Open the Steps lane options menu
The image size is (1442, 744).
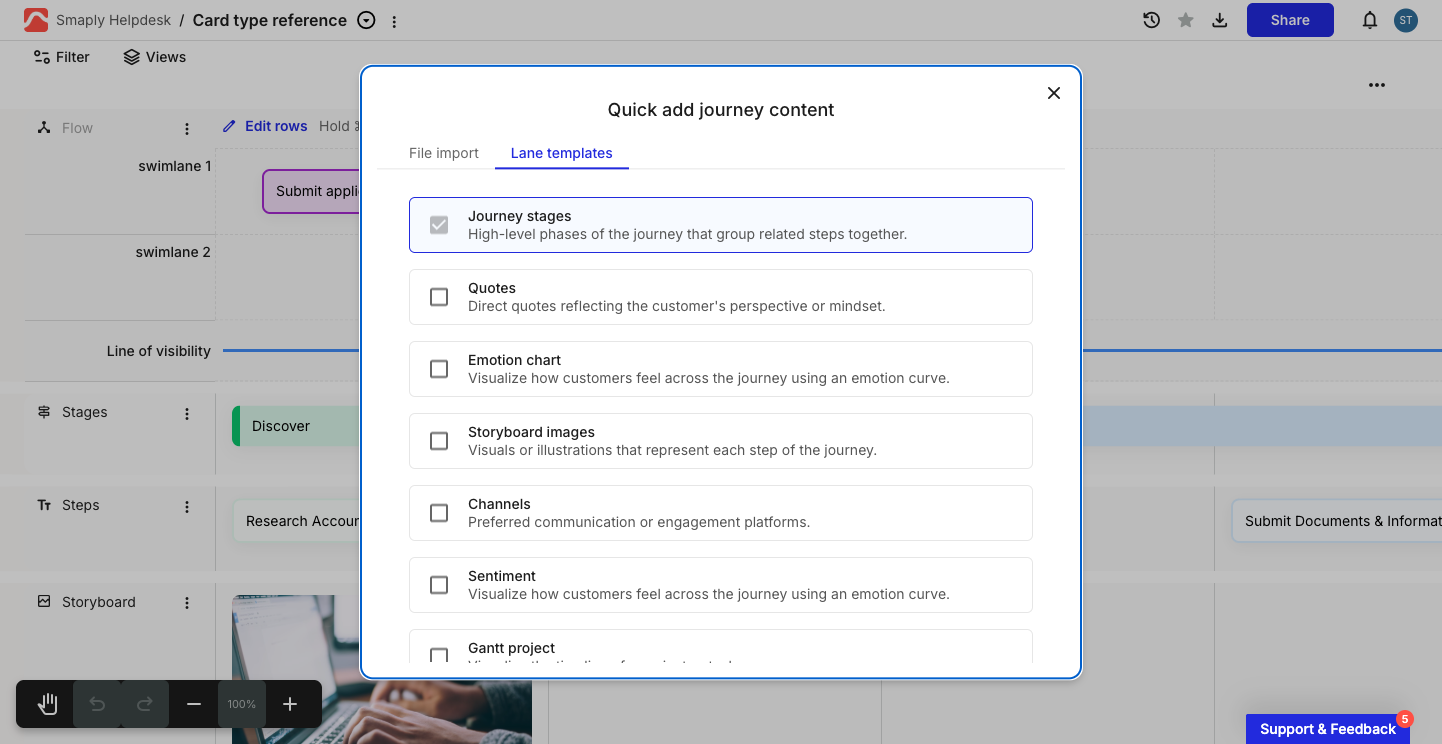[187, 507]
